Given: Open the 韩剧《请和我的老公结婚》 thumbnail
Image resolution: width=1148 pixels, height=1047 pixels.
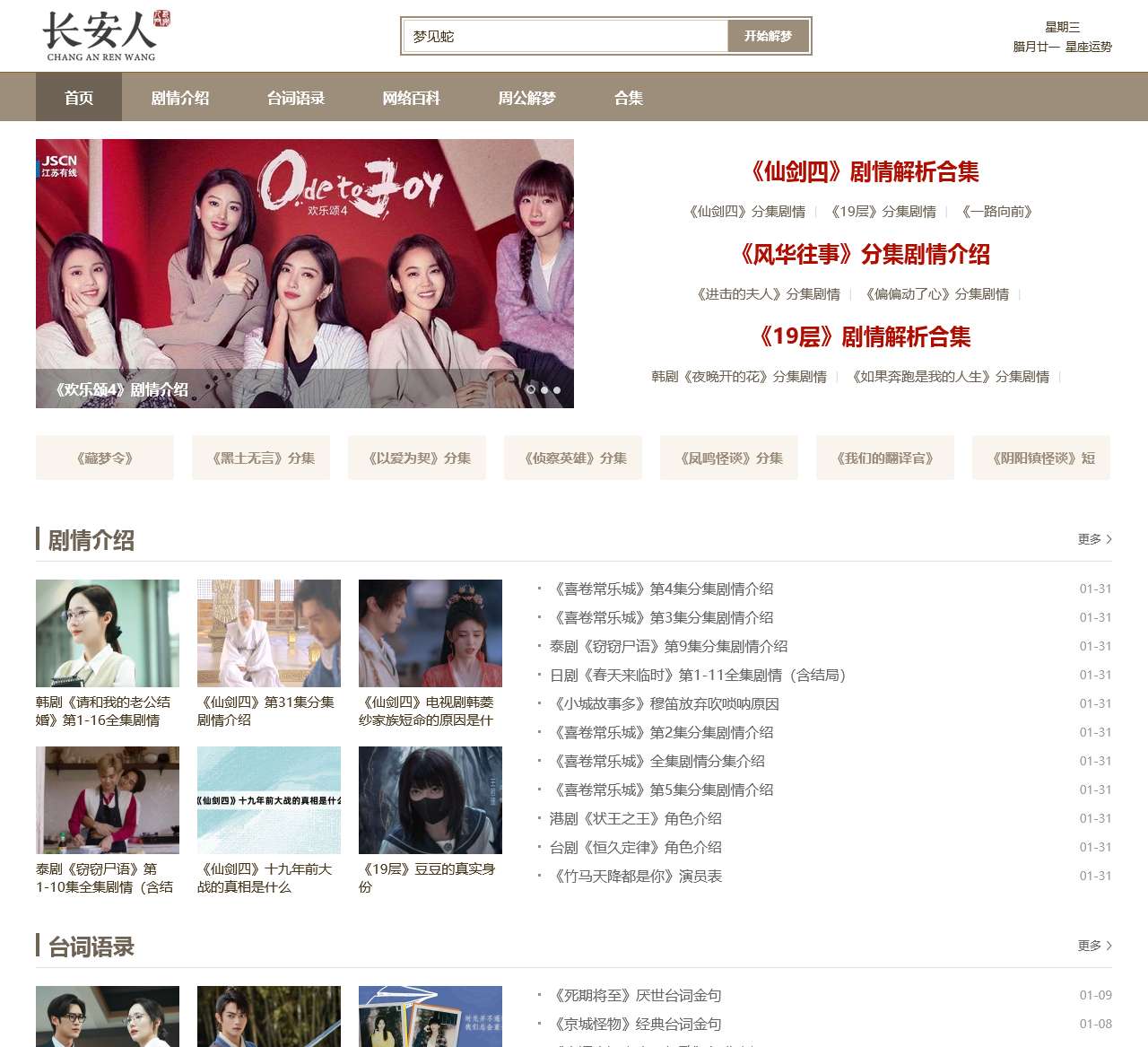Looking at the screenshot, I should pyautogui.click(x=108, y=633).
